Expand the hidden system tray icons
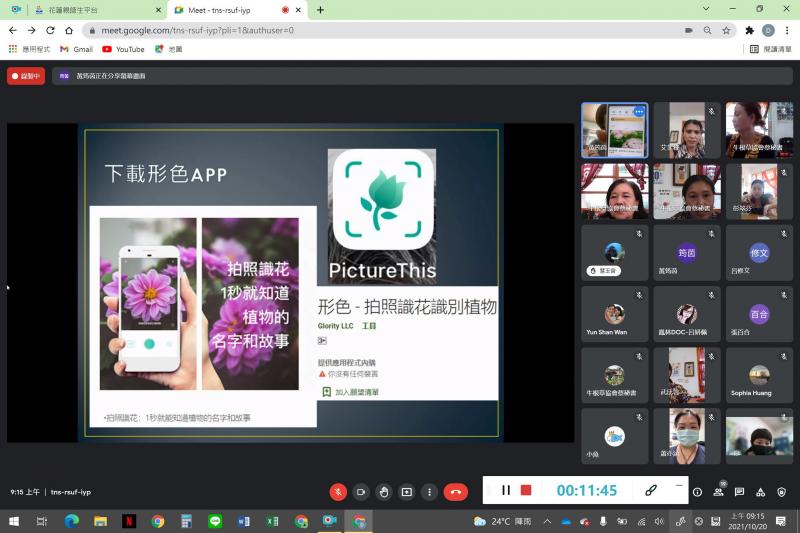Image resolution: width=800 pixels, height=533 pixels. coord(547,521)
